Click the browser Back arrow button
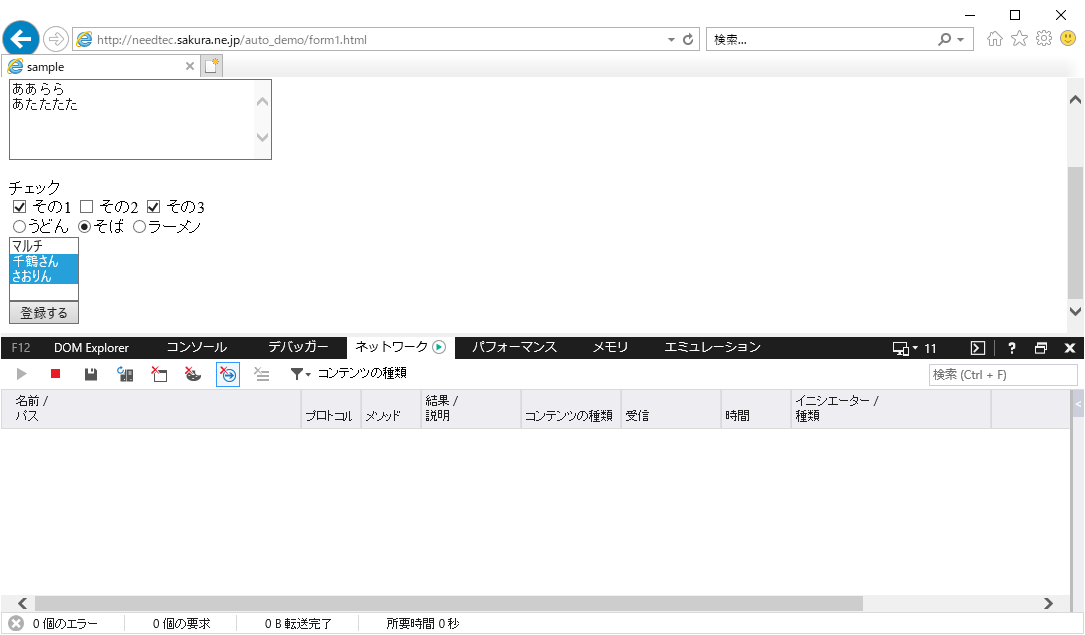 point(21,38)
